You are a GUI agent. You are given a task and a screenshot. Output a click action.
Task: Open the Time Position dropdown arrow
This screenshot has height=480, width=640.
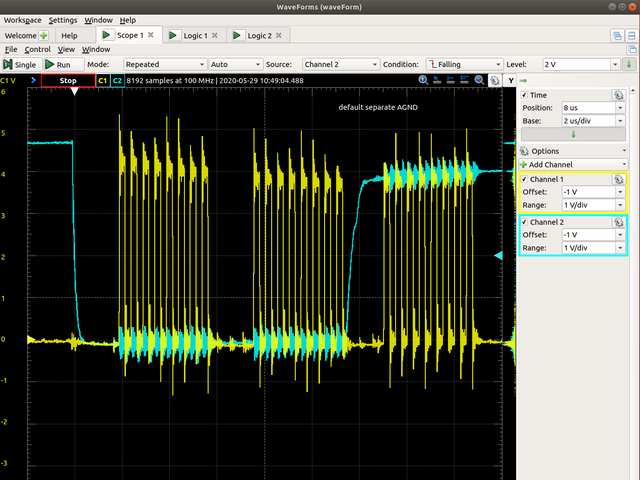pos(620,108)
